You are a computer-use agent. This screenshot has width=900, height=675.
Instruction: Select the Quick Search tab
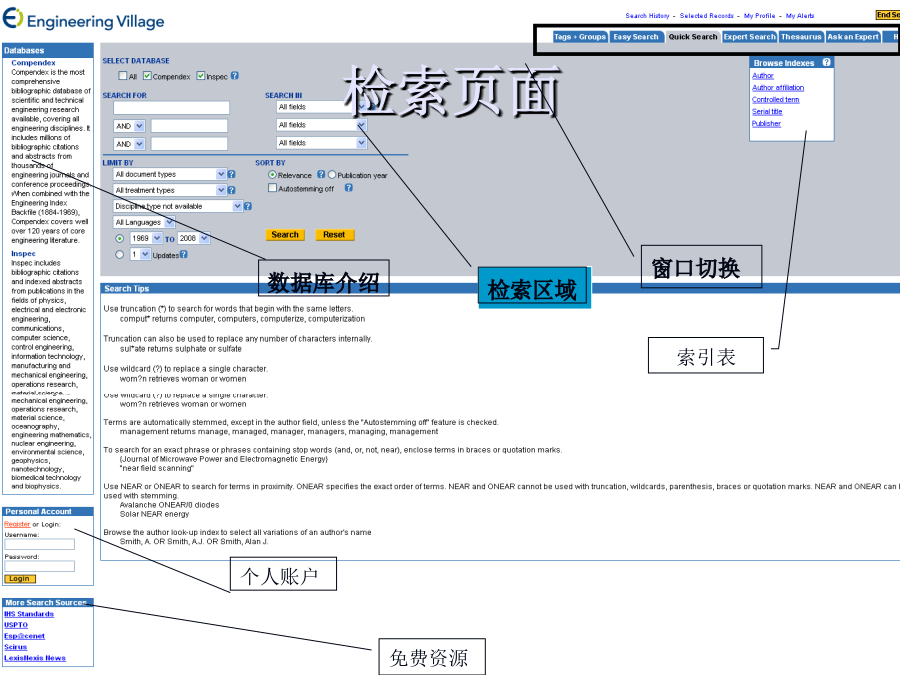tap(692, 37)
